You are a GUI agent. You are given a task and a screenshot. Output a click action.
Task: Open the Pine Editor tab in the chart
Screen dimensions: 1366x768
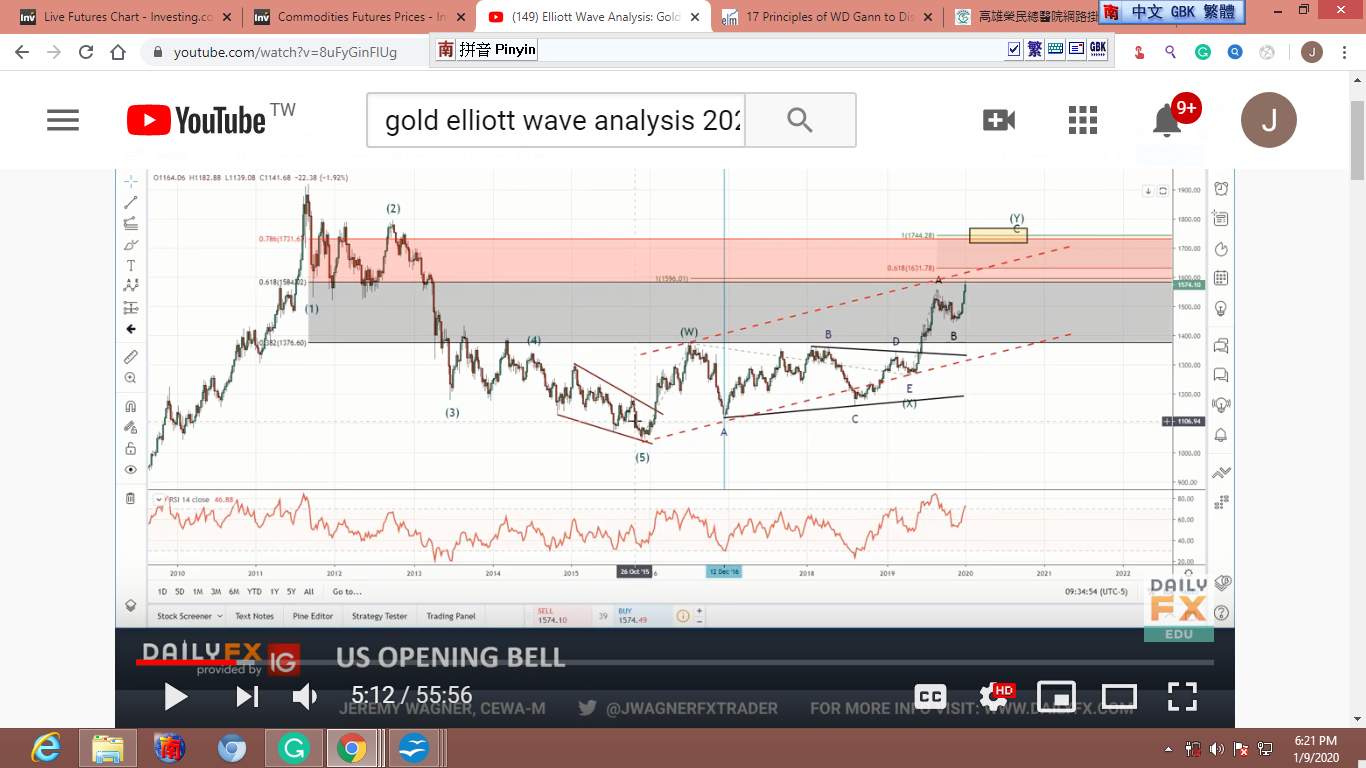point(312,616)
